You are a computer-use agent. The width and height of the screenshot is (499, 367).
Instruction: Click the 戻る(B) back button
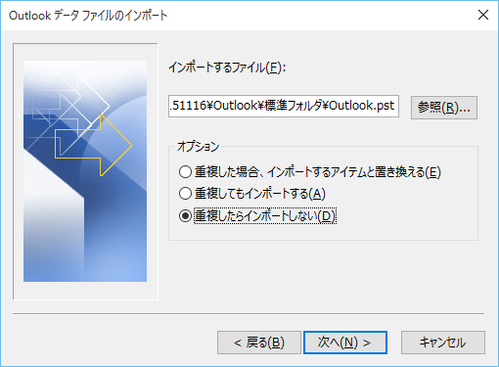tap(259, 342)
